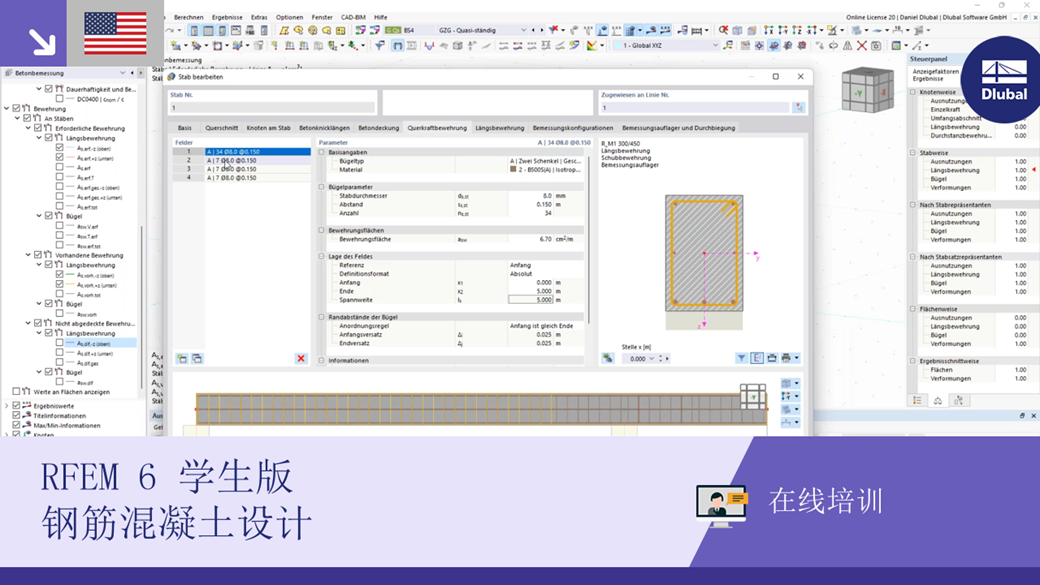Collapse the Bügelparameter group

pos(322,187)
